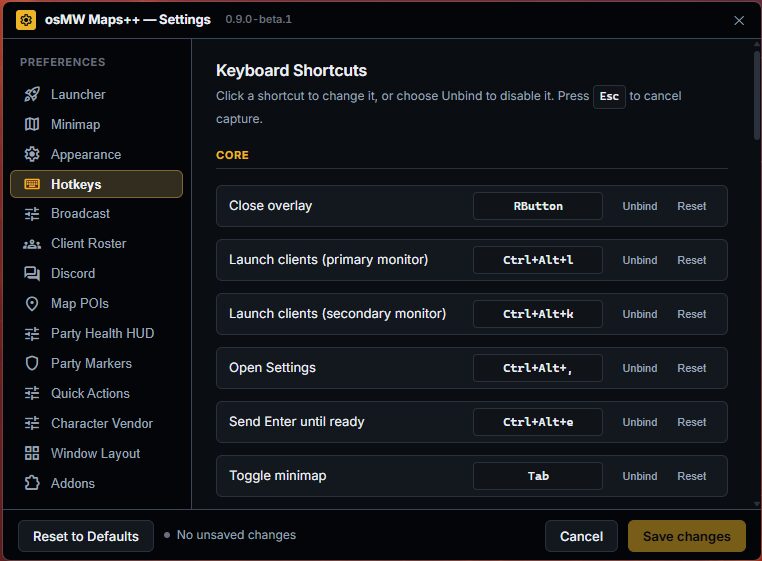Unbind the Close overlay shortcut
The height and width of the screenshot is (561, 762).
click(640, 206)
